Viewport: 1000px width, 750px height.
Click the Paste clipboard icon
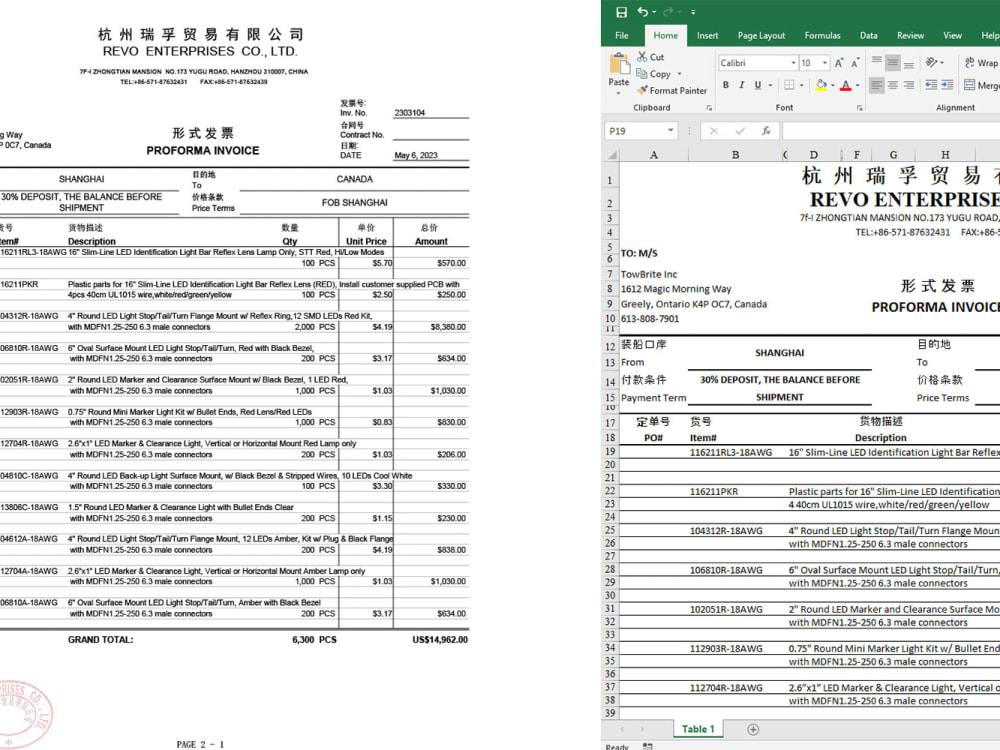pos(619,64)
